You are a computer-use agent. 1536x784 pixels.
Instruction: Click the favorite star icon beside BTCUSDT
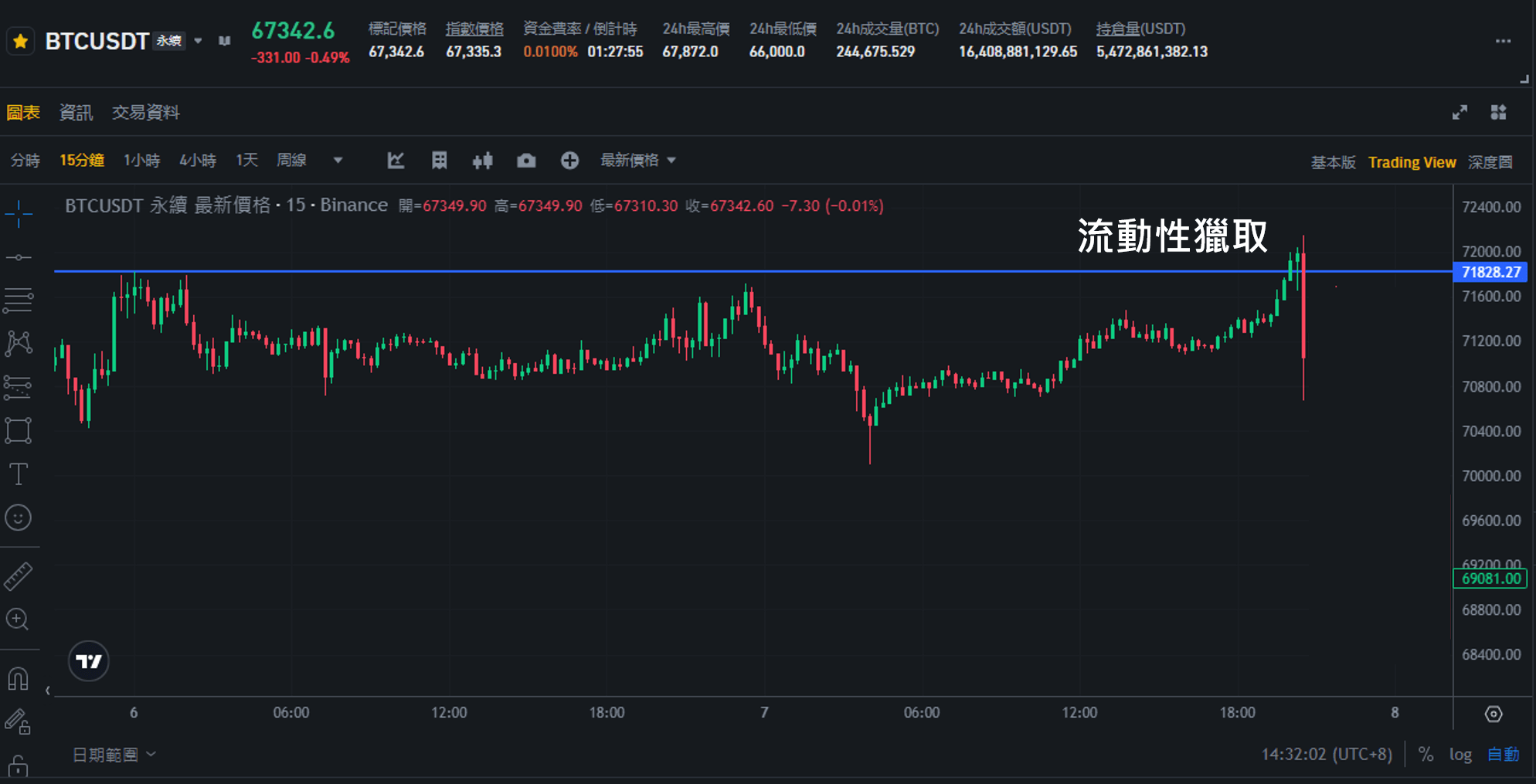[21, 41]
